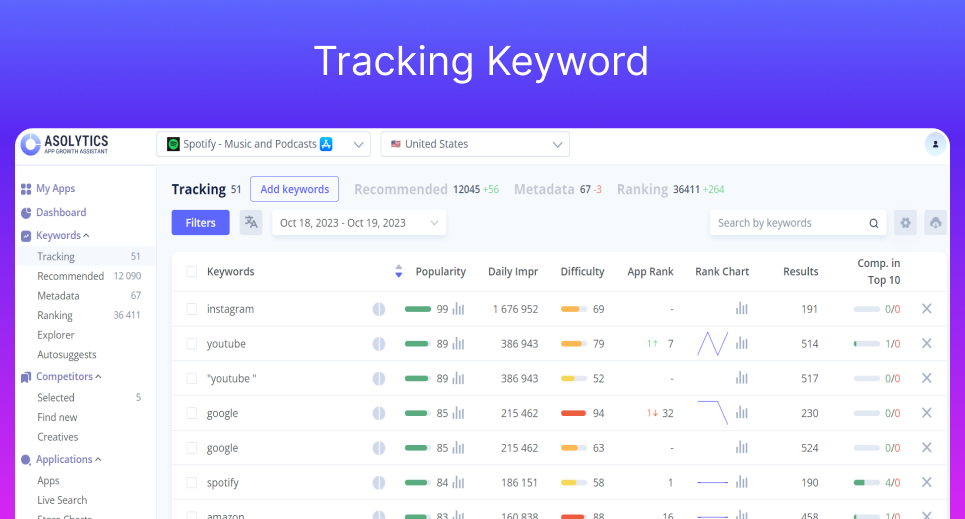965x519 pixels.
Task: Open rank chart bars for instagram
Action: [x=742, y=308]
